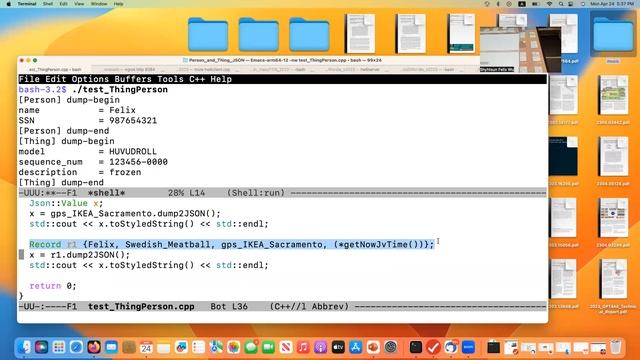
Task: Open Safari from the dock
Action: (76, 347)
